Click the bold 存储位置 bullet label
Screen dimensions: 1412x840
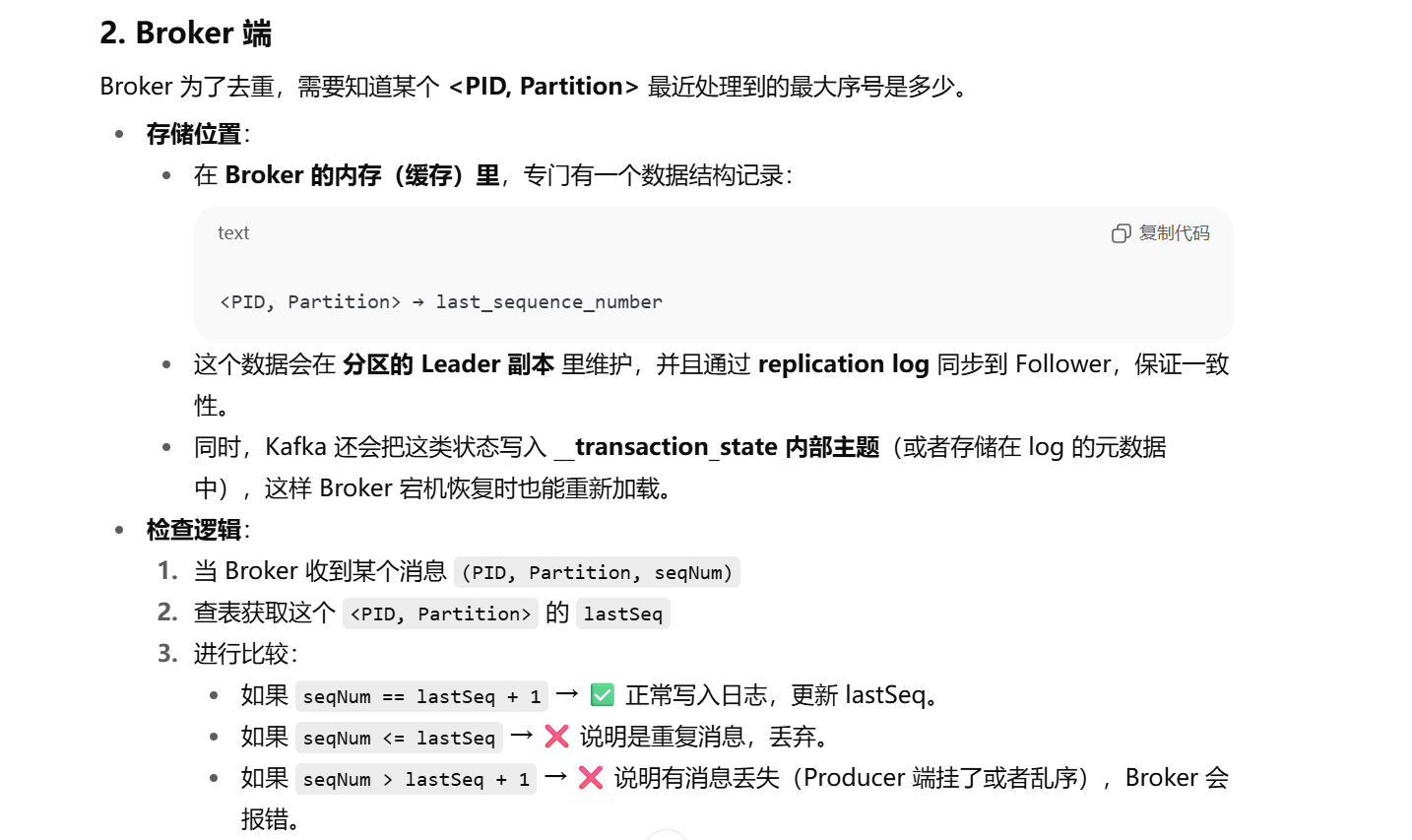click(194, 134)
